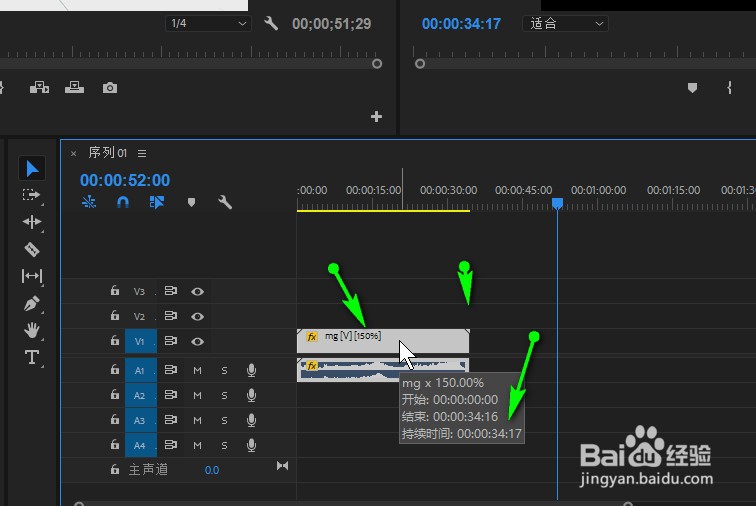The width and height of the screenshot is (756, 506).
Task: Click Insert button in source monitor
Action: coord(39,88)
